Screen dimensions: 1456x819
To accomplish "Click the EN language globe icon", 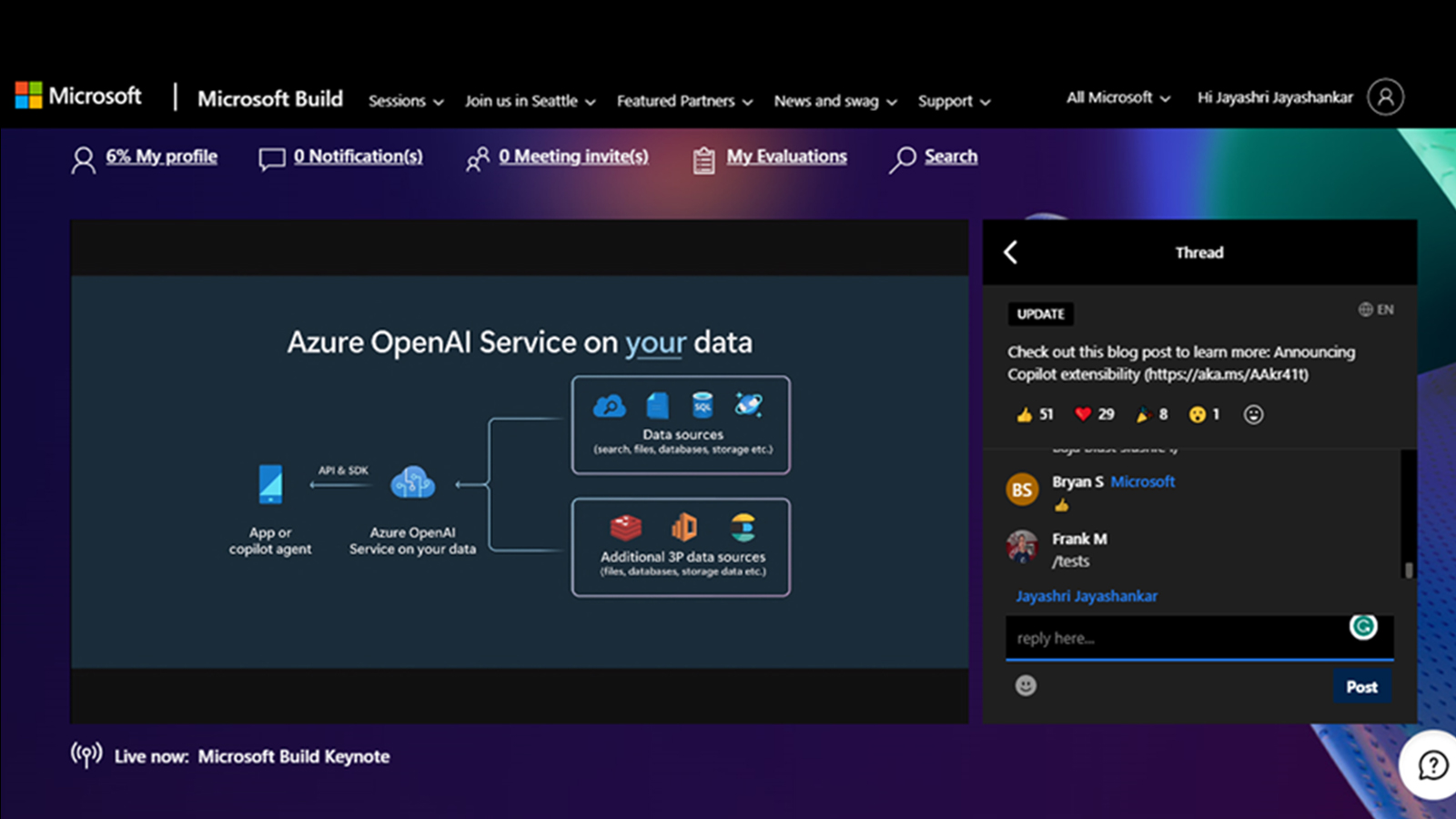I will [x=1365, y=309].
